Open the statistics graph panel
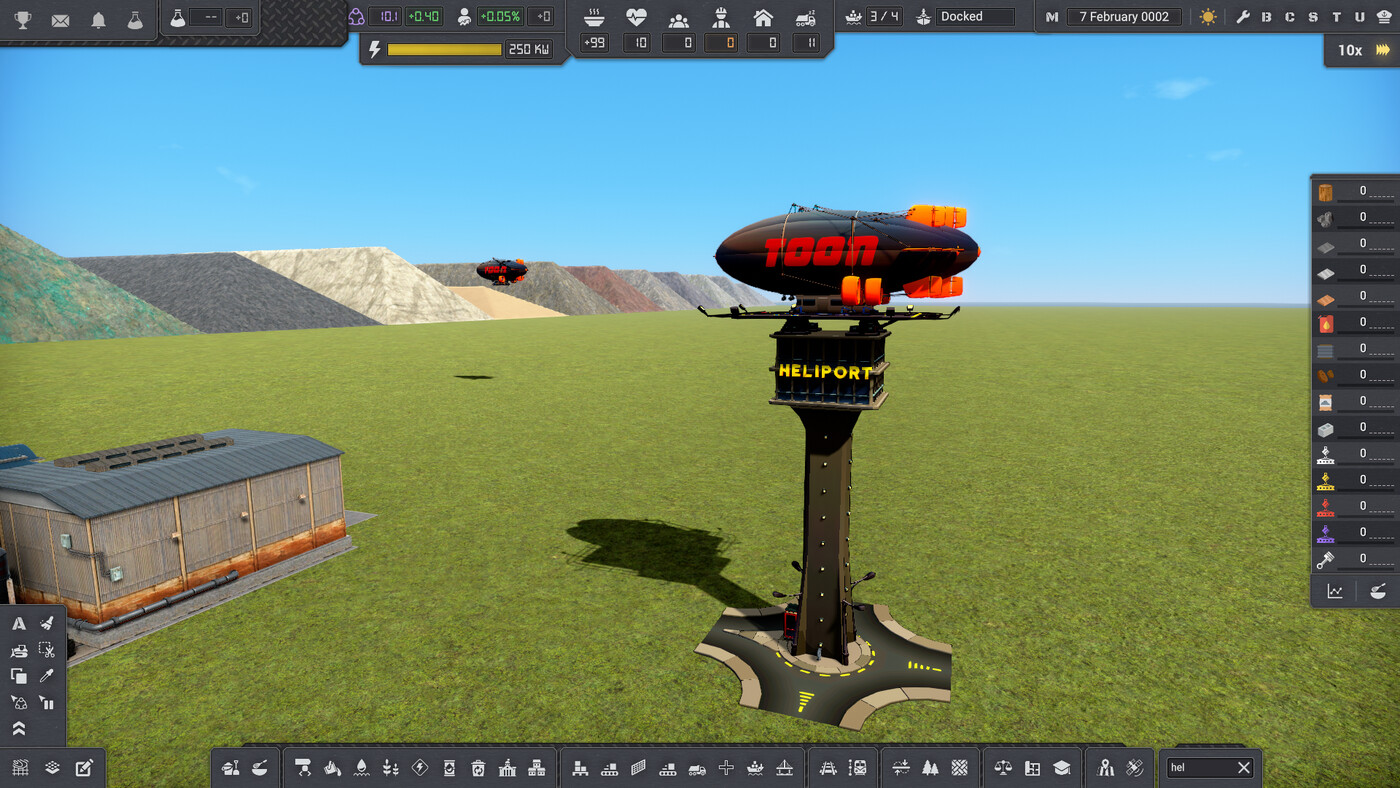Viewport: 1400px width, 788px height. tap(1335, 591)
